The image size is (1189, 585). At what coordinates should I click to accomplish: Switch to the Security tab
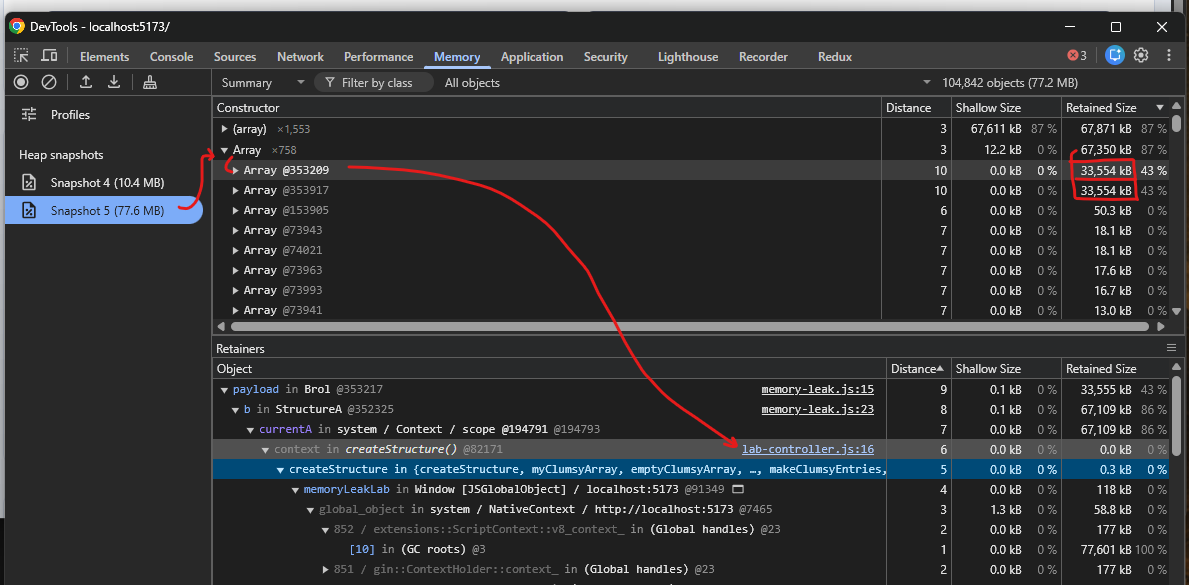pyautogui.click(x=605, y=57)
